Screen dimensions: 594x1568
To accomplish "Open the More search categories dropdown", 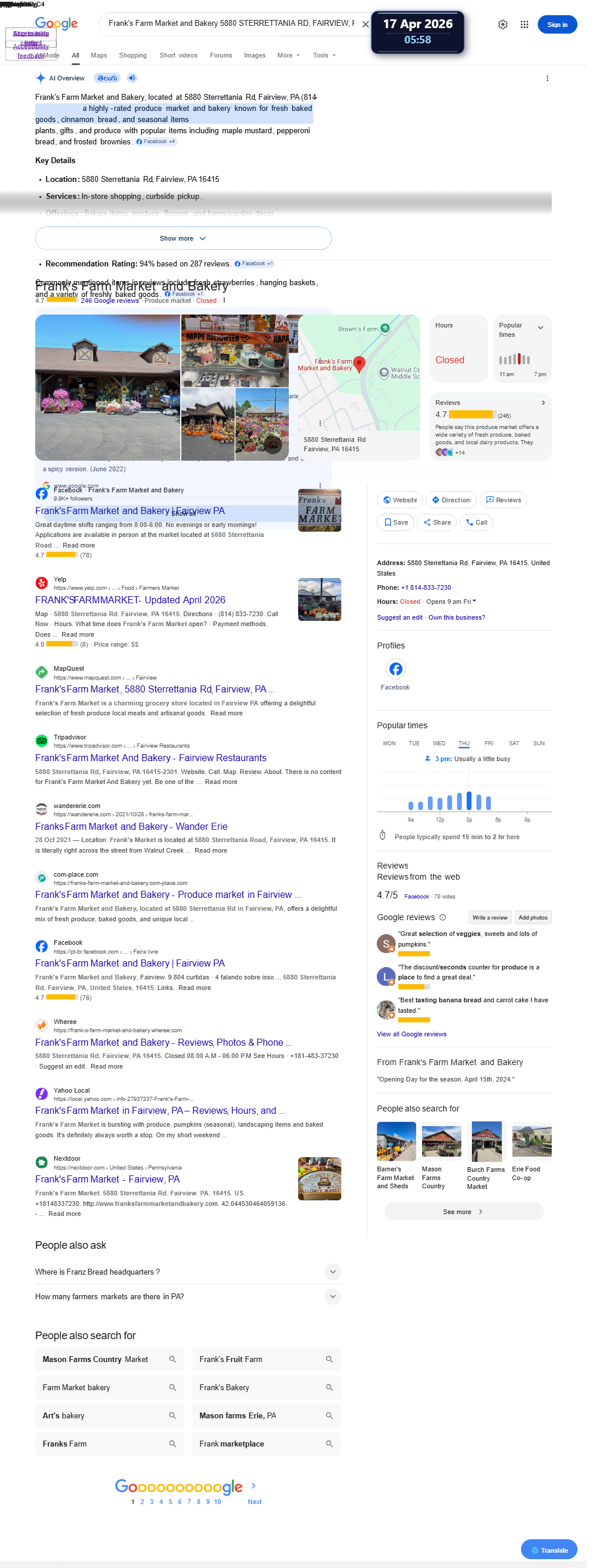I will tap(288, 55).
